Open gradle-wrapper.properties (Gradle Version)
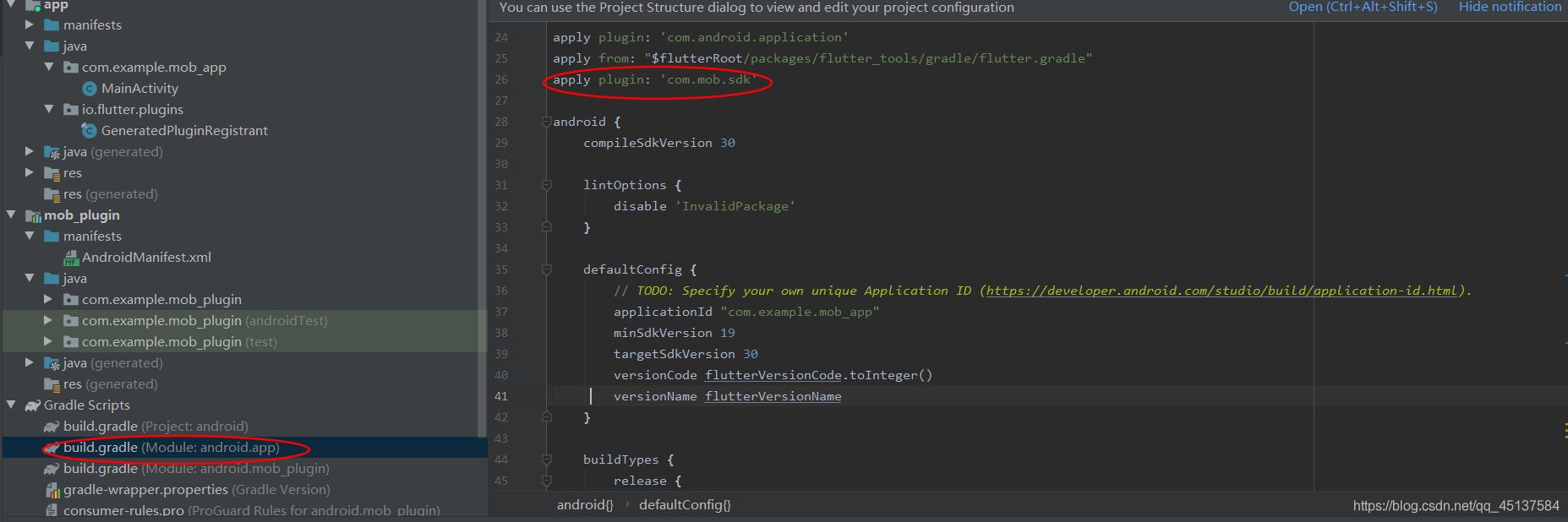1568x522 pixels. coord(197,489)
